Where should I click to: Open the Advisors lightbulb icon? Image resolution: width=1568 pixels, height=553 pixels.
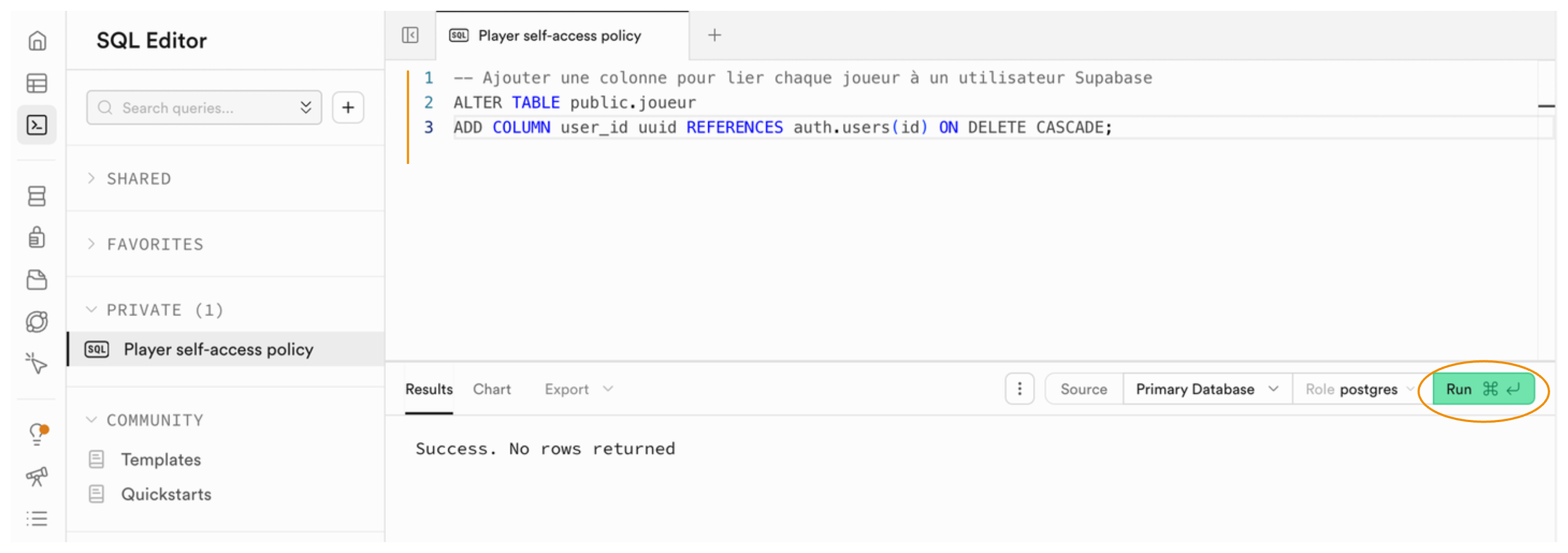pyautogui.click(x=38, y=434)
